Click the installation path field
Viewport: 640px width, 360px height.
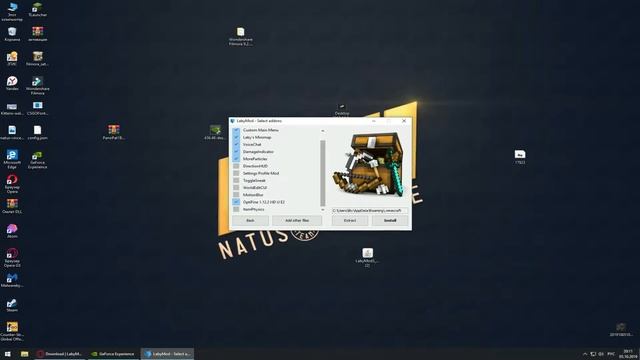click(369, 211)
